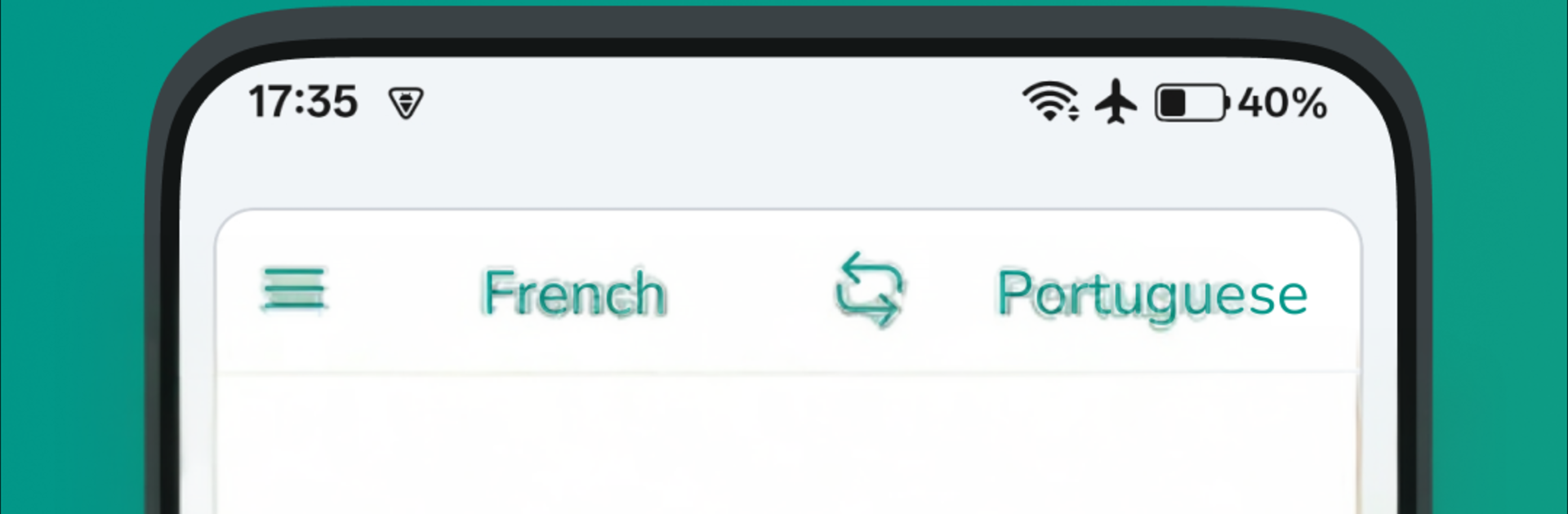
Task: Click the 17:35 clock in status bar
Action: pos(303,103)
